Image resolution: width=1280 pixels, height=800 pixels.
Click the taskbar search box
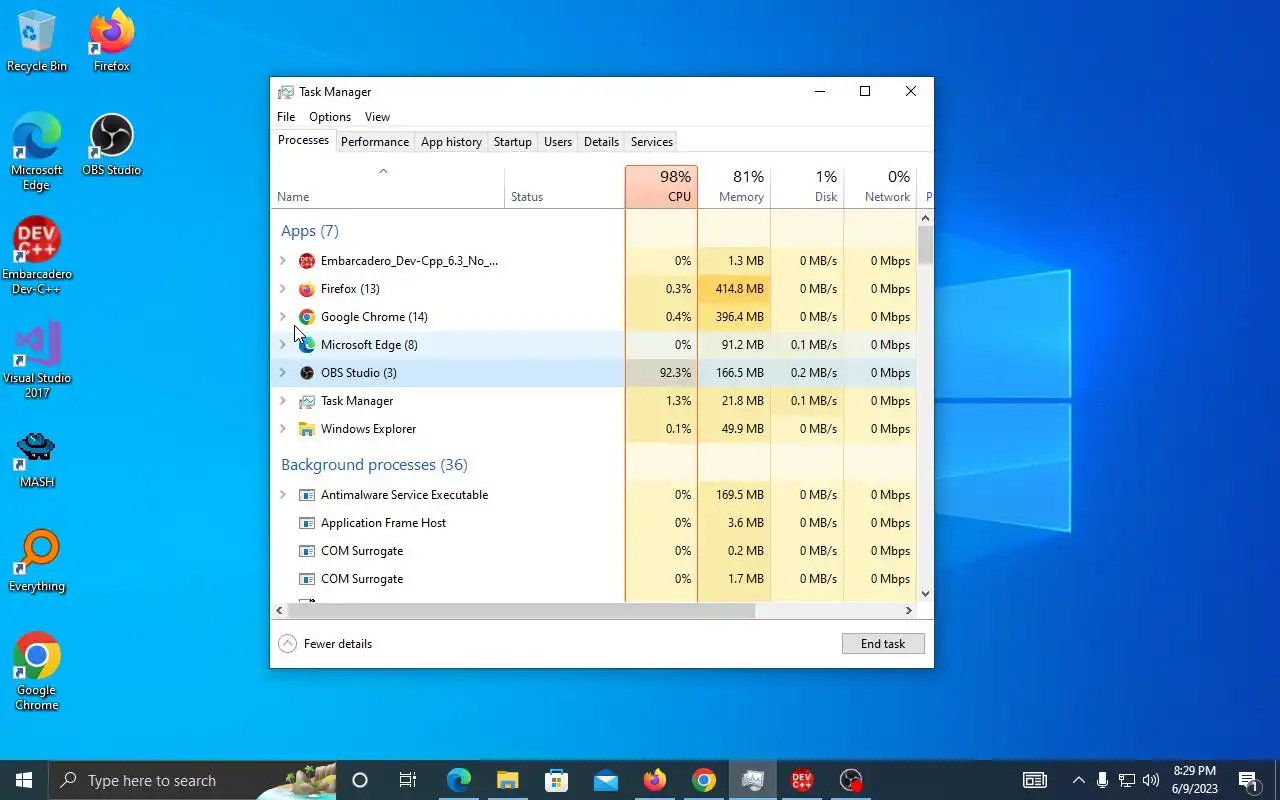point(192,780)
